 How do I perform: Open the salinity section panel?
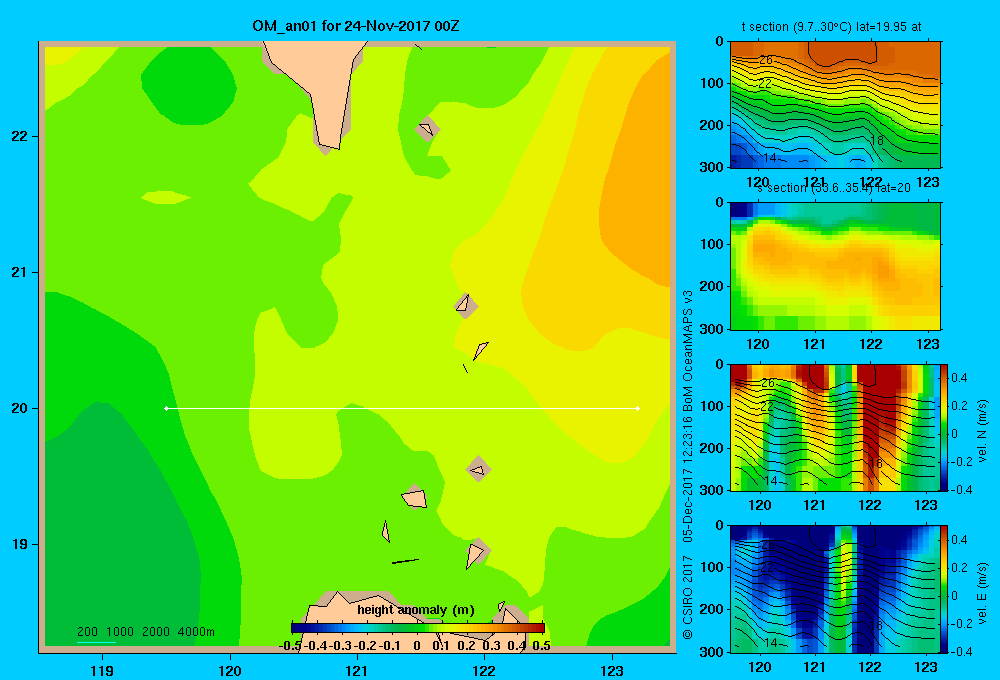(835, 266)
